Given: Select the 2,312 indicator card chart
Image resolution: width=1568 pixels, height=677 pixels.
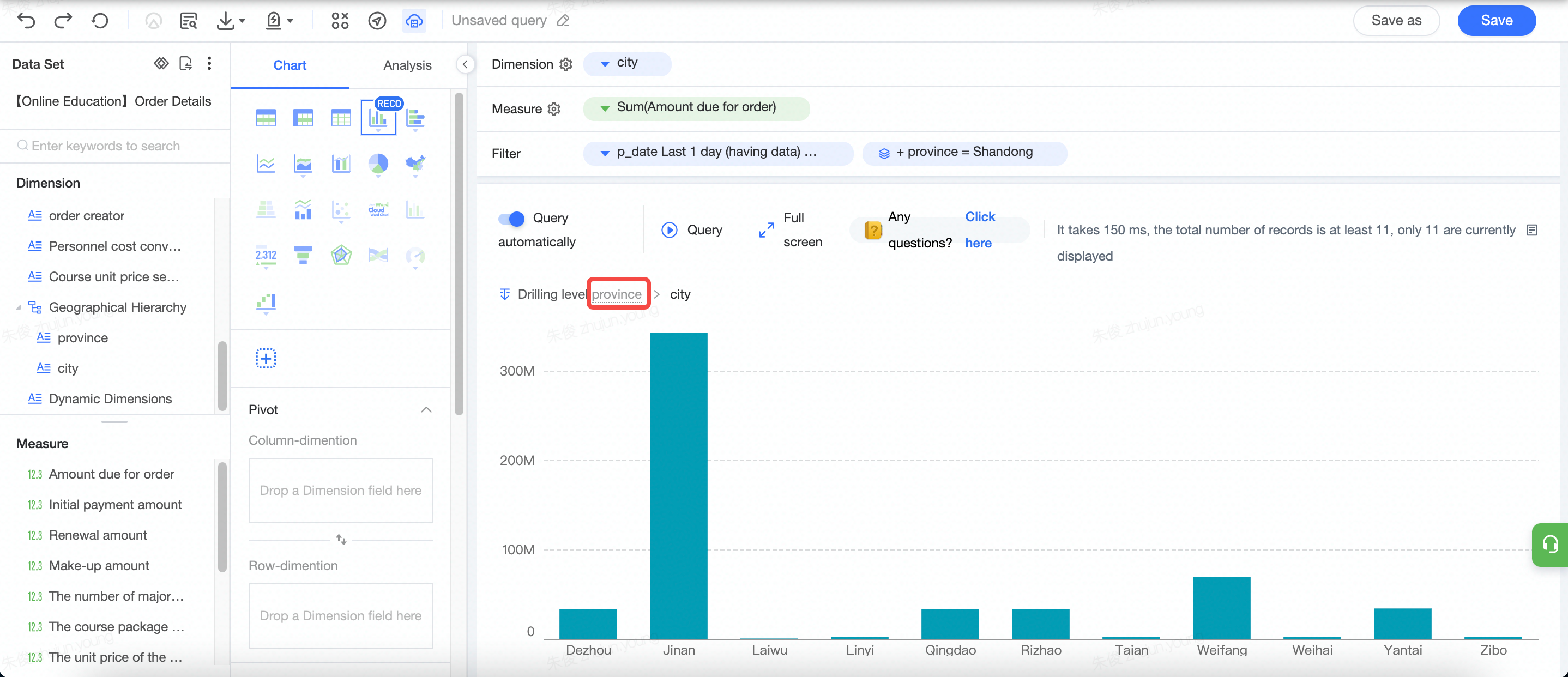Looking at the screenshot, I should click(x=266, y=255).
